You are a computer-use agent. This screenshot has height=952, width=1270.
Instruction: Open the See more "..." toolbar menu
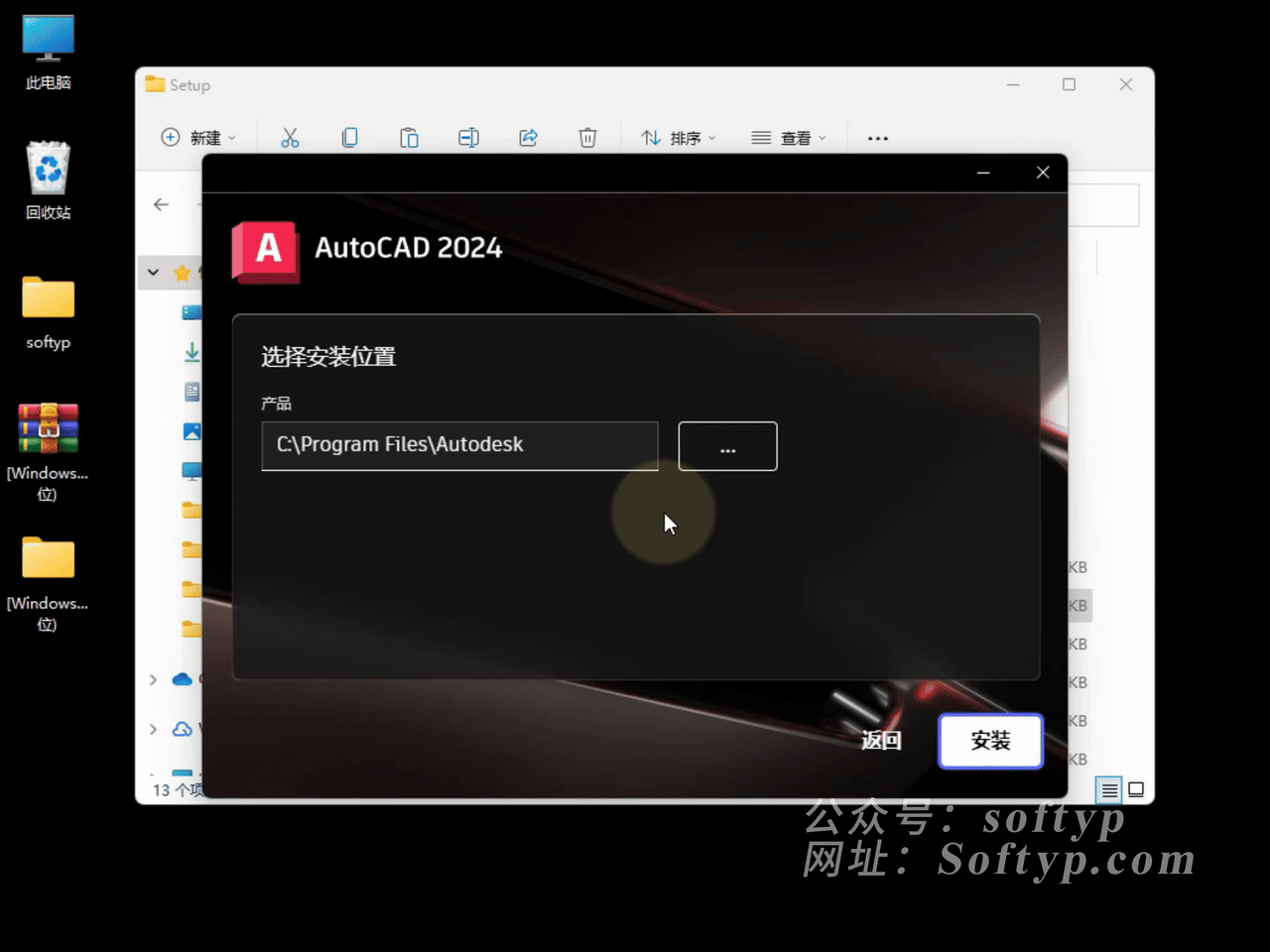[x=878, y=138]
